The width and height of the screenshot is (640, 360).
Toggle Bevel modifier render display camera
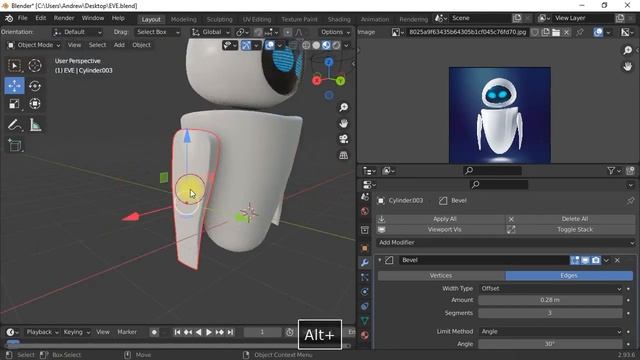point(596,260)
